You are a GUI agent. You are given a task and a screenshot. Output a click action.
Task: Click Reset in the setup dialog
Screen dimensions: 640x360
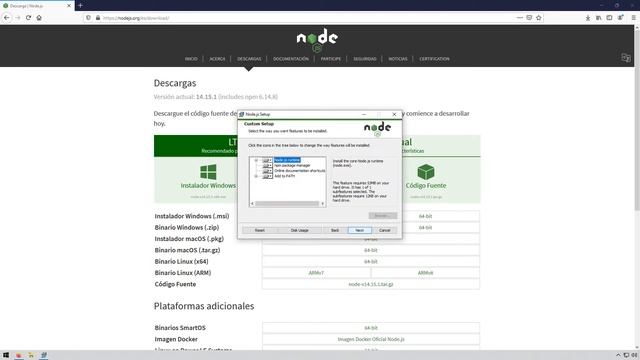coord(260,231)
